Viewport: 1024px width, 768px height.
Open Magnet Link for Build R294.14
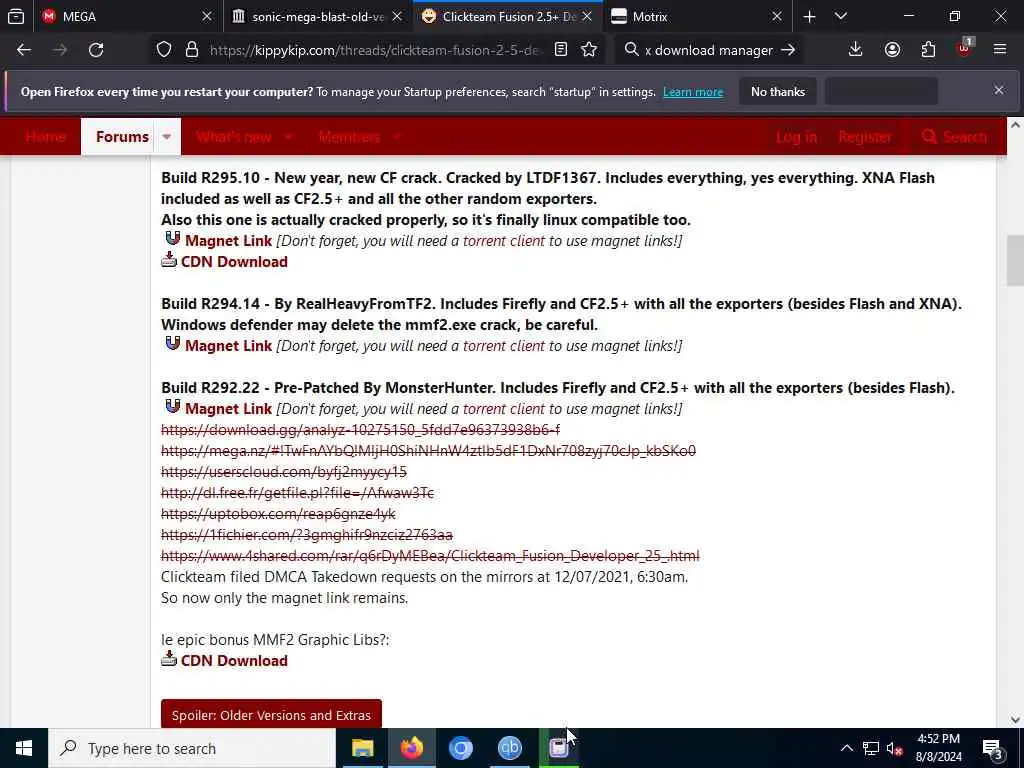(228, 345)
